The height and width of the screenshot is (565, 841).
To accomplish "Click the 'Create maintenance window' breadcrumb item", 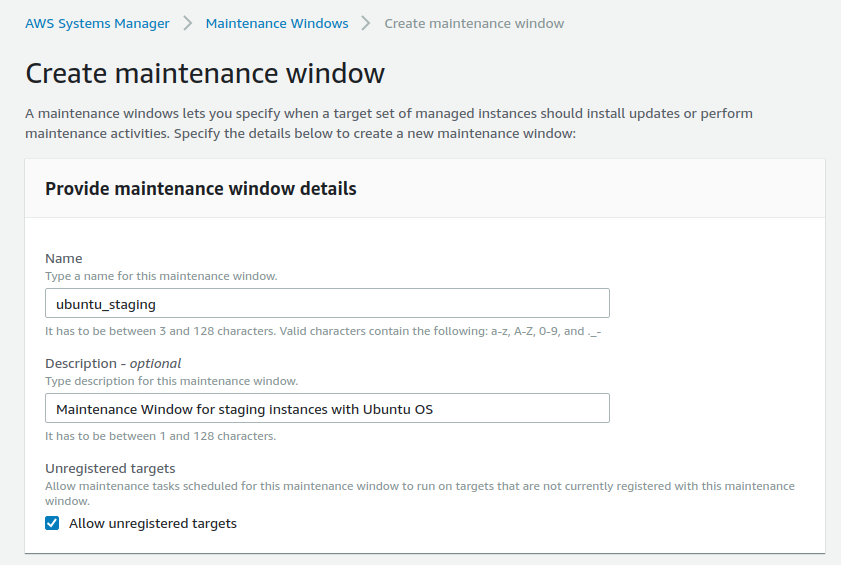I will tap(474, 23).
